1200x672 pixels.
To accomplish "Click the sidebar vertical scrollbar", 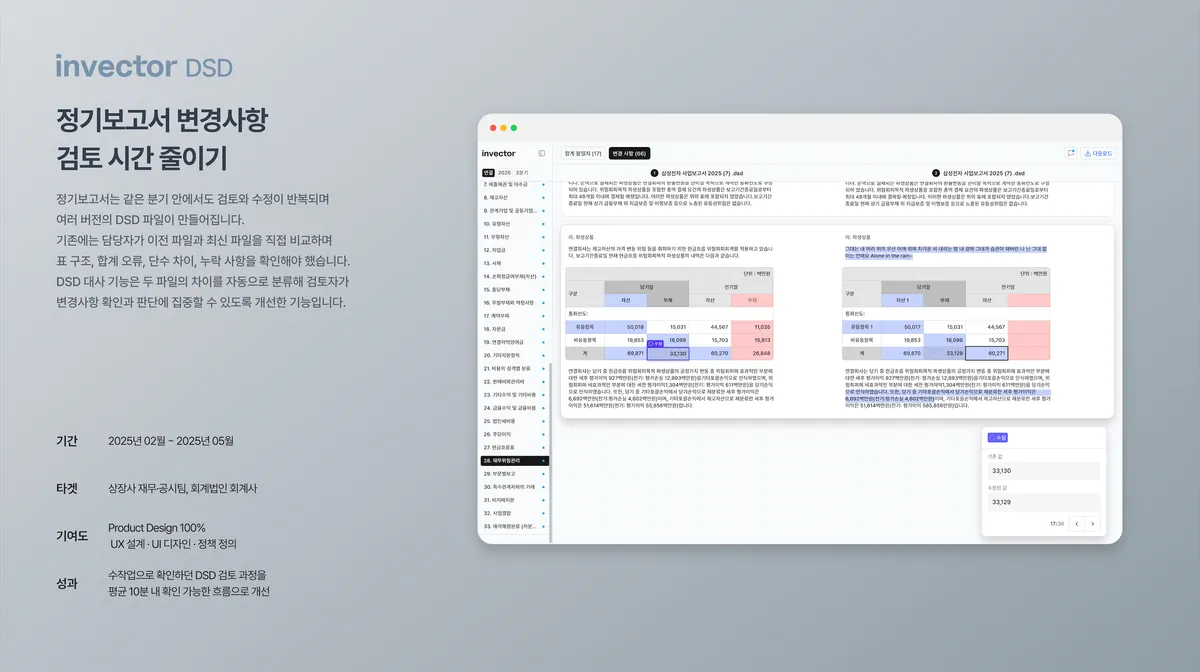I will [x=551, y=452].
